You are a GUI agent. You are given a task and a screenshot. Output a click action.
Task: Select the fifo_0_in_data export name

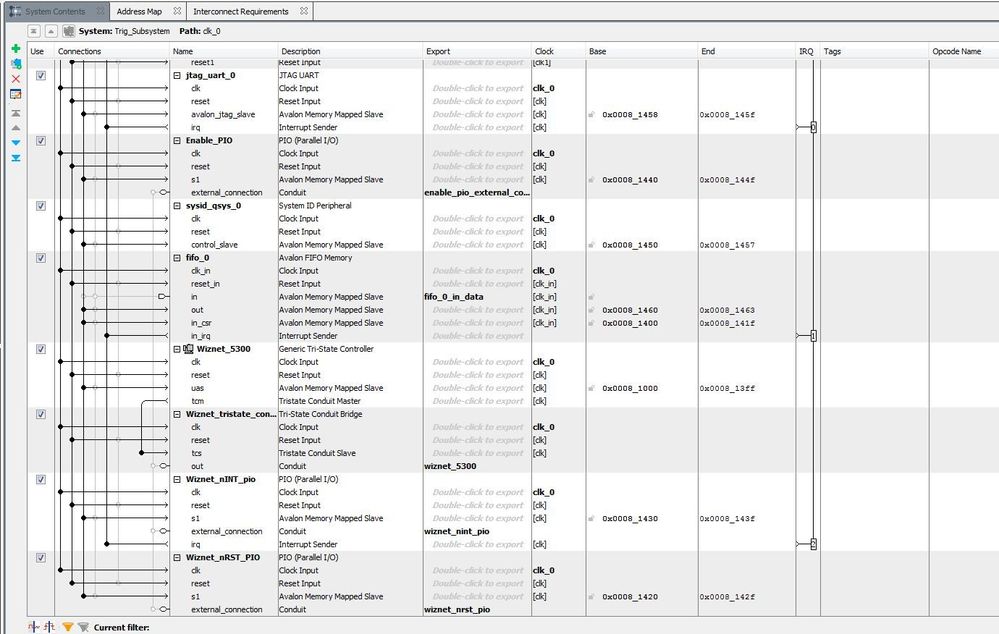[x=454, y=297]
